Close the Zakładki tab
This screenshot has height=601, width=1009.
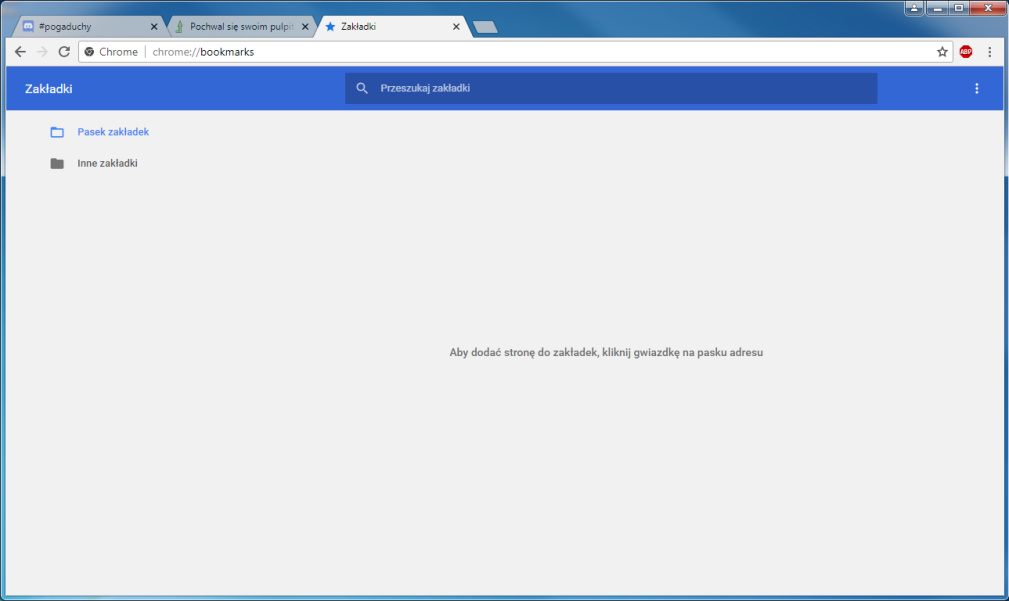point(456,27)
